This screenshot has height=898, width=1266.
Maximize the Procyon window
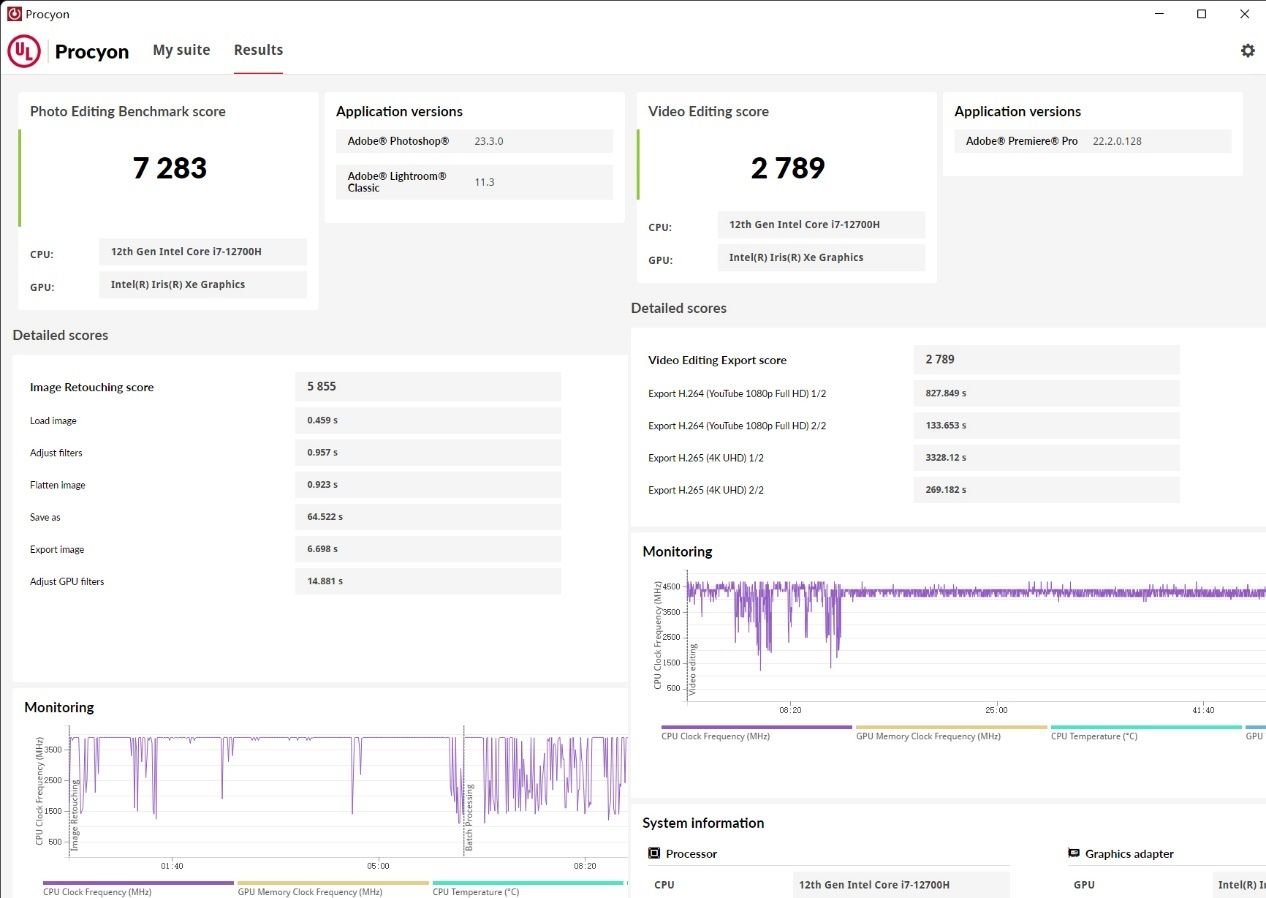(1201, 14)
